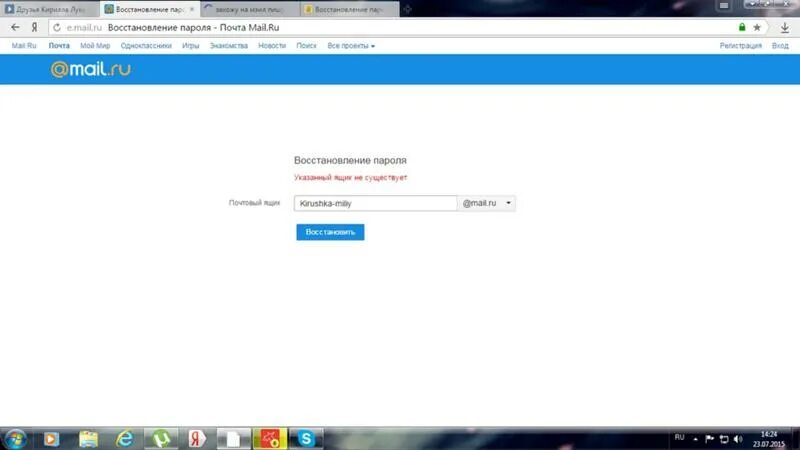Switch to the Друзья Кирилла tab
The image size is (800, 450).
click(x=50, y=9)
